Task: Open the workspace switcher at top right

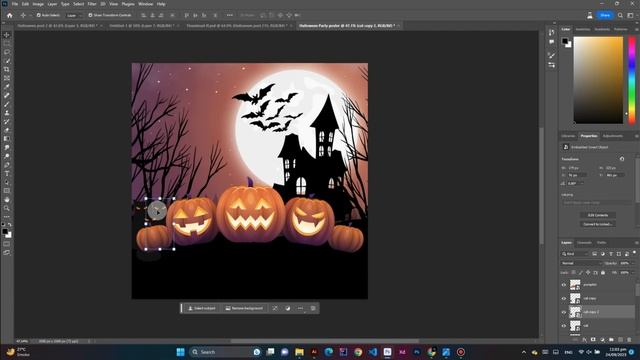Action: [x=630, y=15]
